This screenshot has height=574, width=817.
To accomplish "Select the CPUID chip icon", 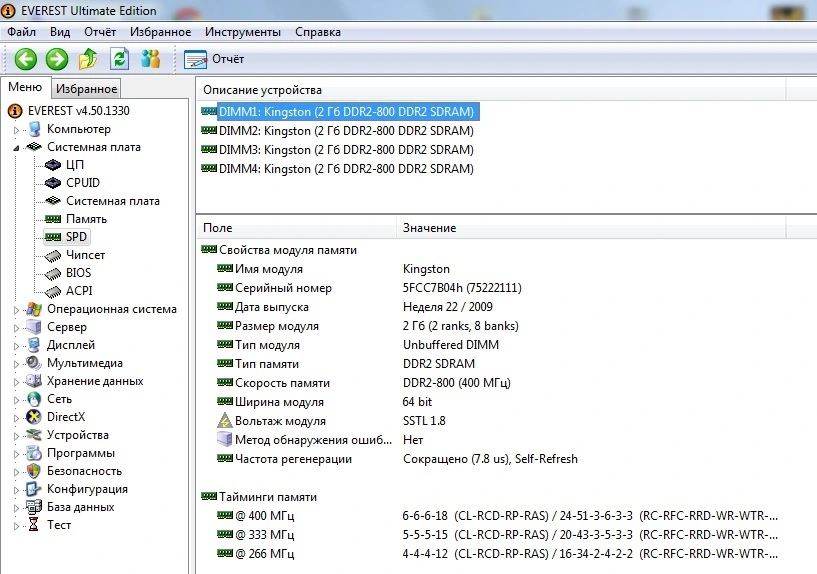I will [53, 183].
